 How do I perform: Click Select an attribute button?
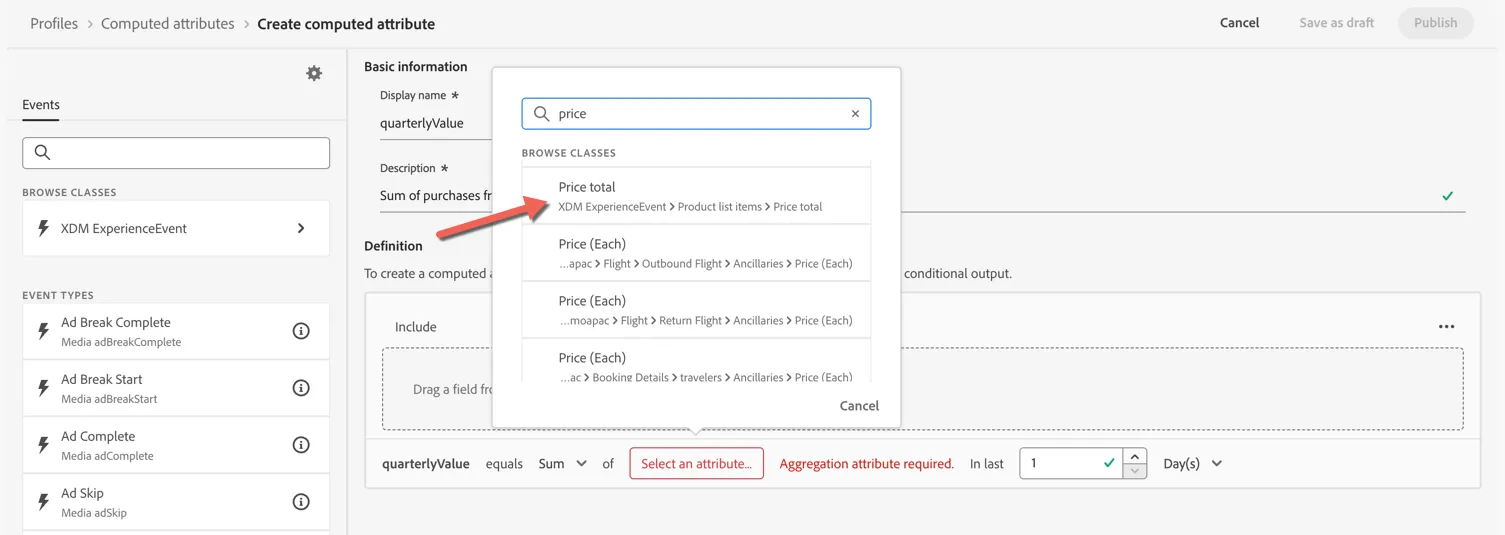(696, 464)
